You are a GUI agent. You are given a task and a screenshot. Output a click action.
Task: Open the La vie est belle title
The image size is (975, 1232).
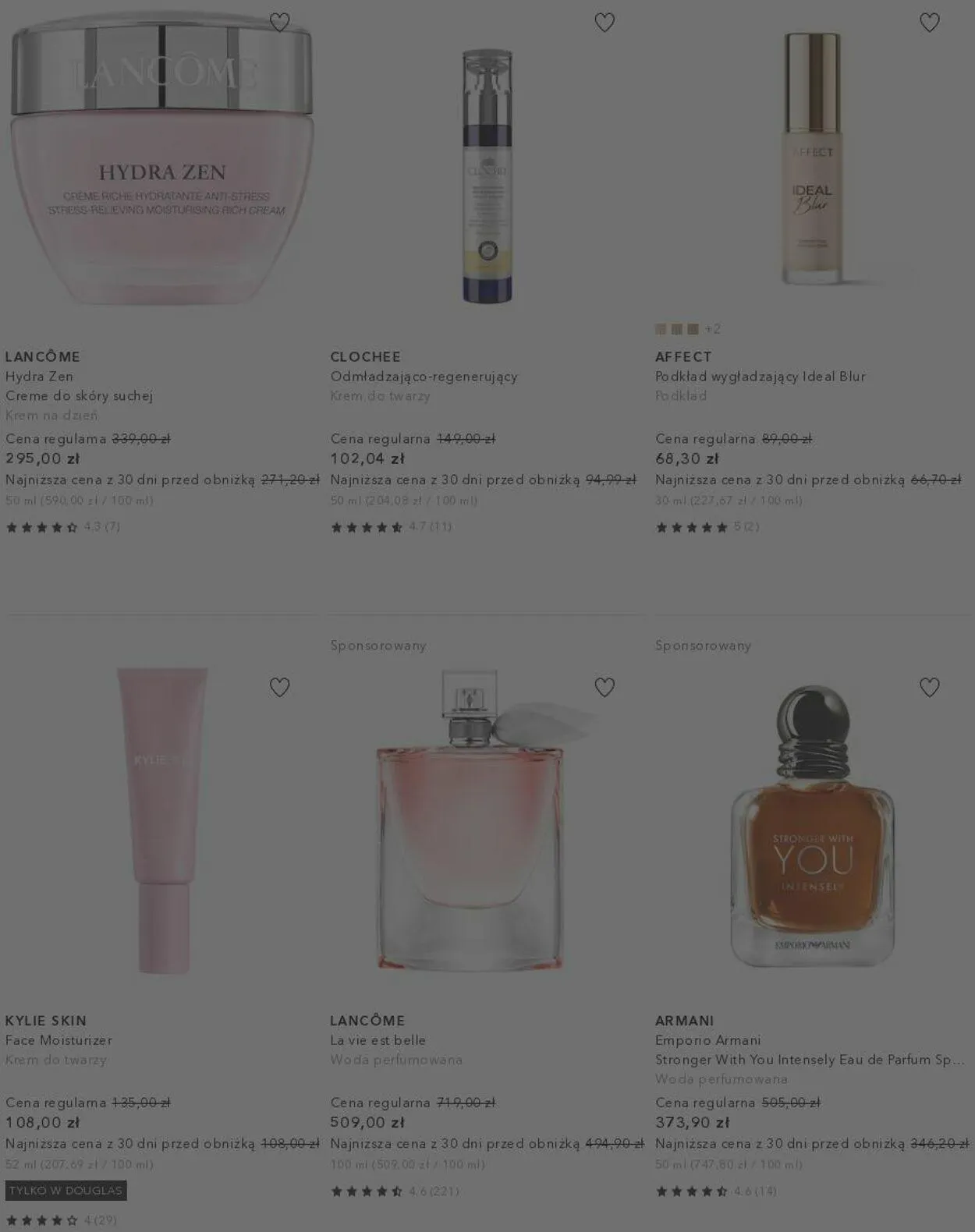378,1040
